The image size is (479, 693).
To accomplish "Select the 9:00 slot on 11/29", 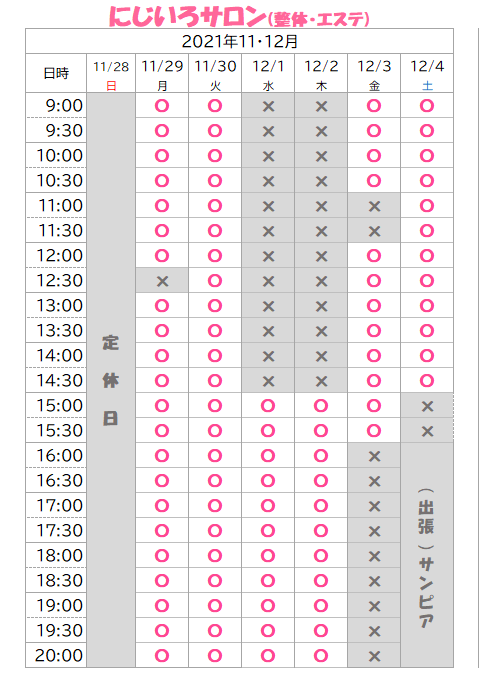I will (162, 106).
